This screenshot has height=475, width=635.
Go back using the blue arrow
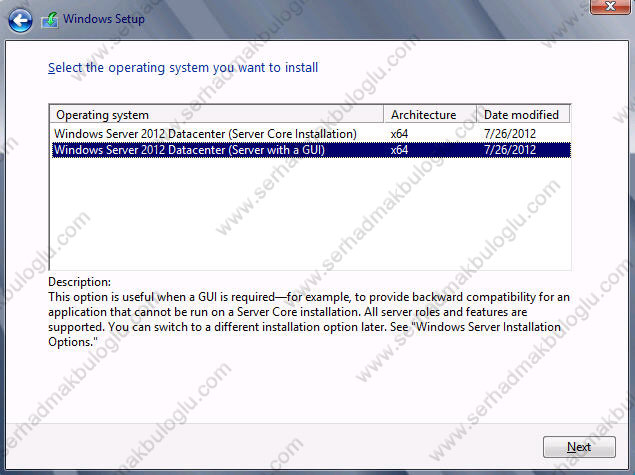[20, 20]
